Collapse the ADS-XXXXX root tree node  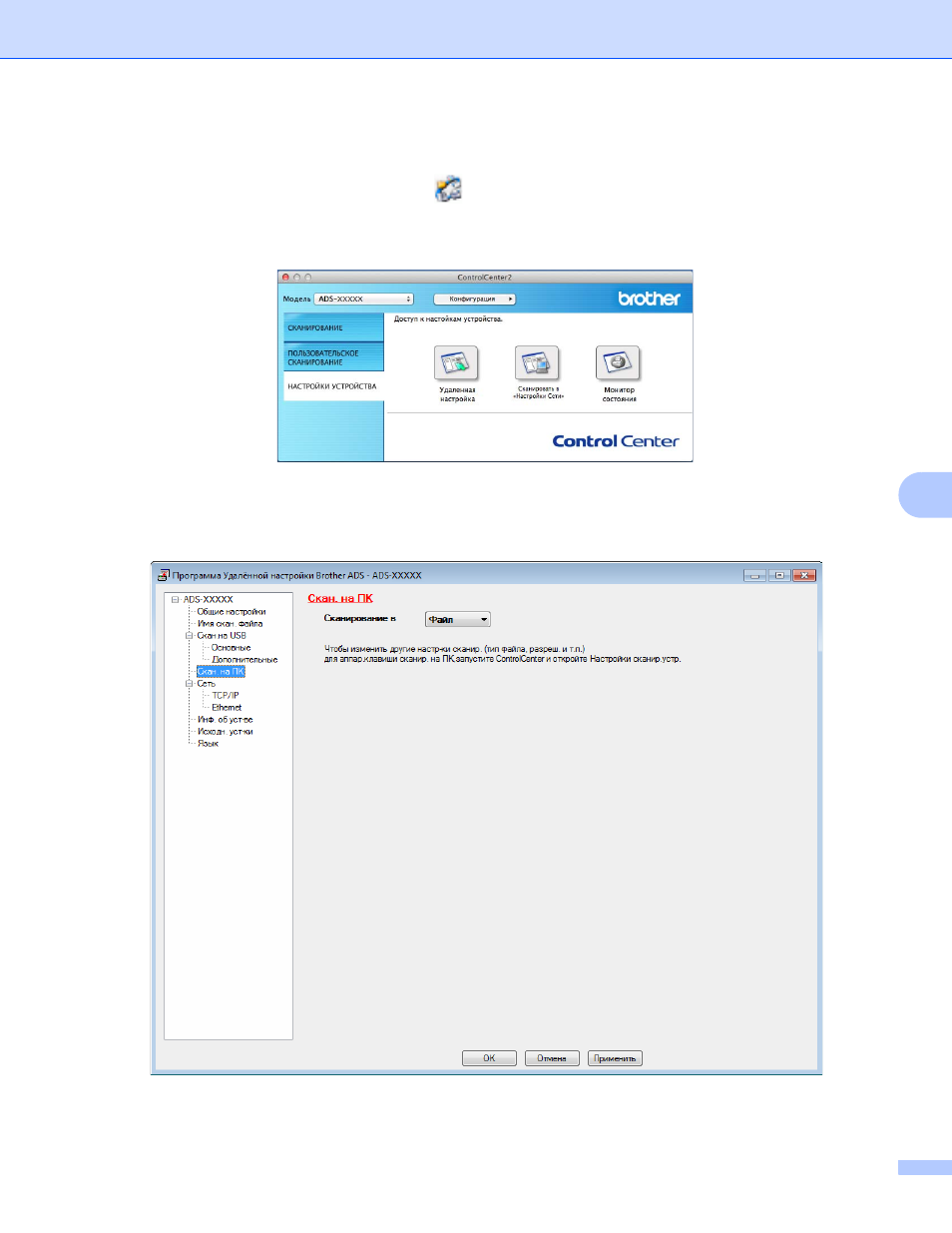pos(175,600)
